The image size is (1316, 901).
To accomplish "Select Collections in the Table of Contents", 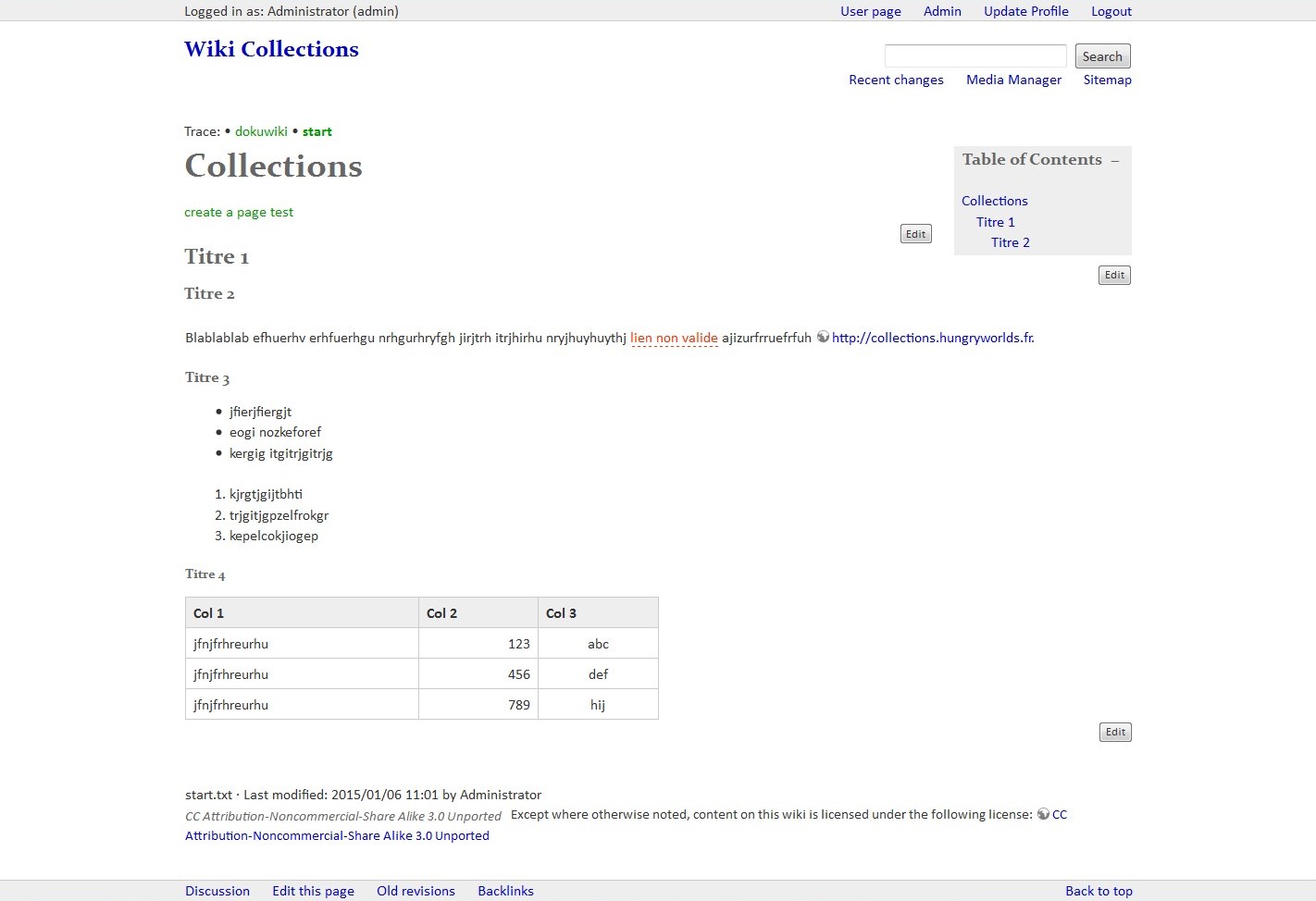I will [x=994, y=201].
